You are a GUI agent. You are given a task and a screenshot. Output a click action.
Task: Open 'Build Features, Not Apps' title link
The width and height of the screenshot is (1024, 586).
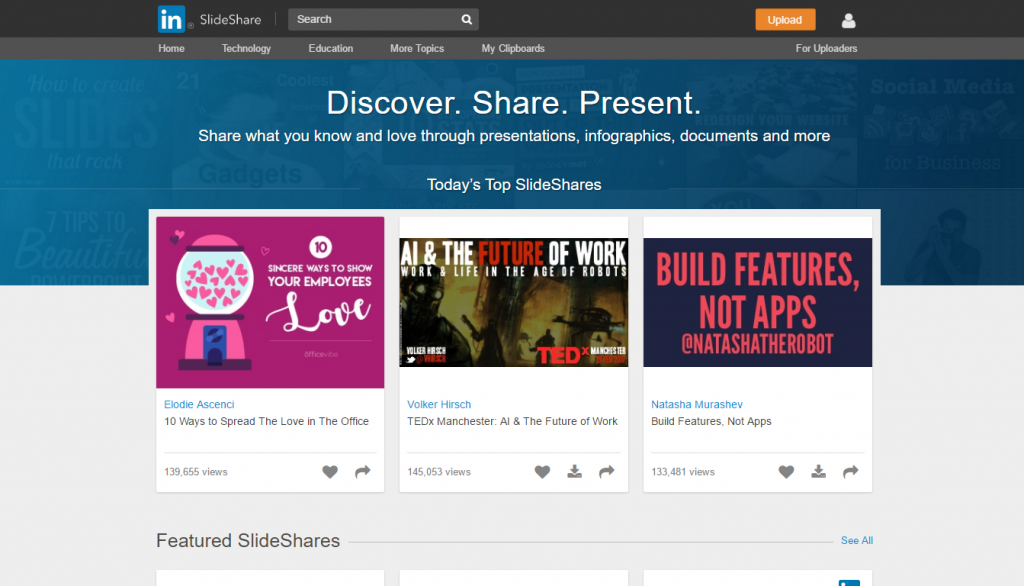coord(711,421)
